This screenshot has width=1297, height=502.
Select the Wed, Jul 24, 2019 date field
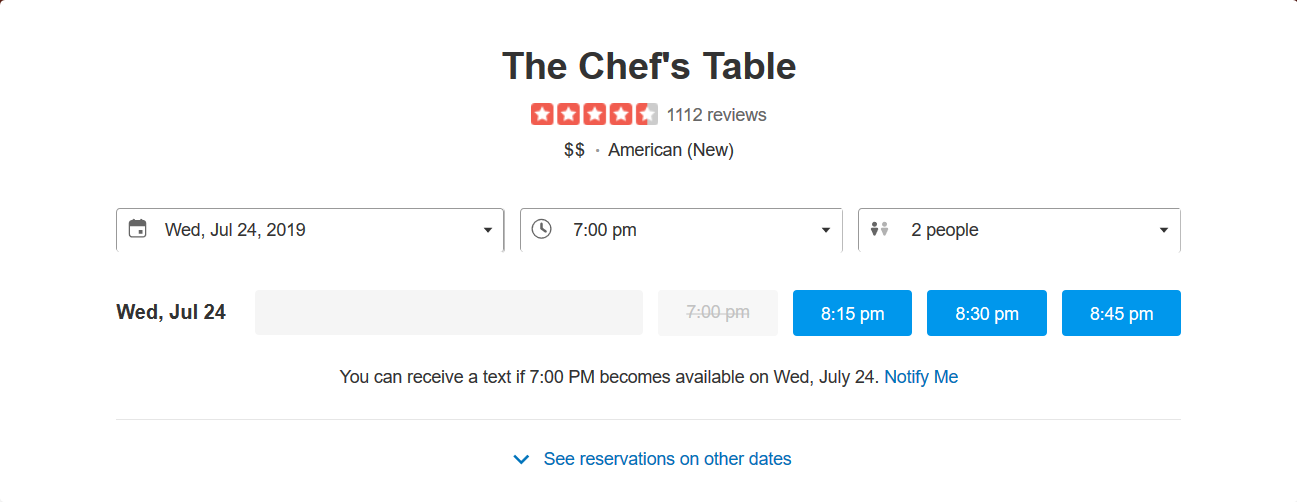310,230
